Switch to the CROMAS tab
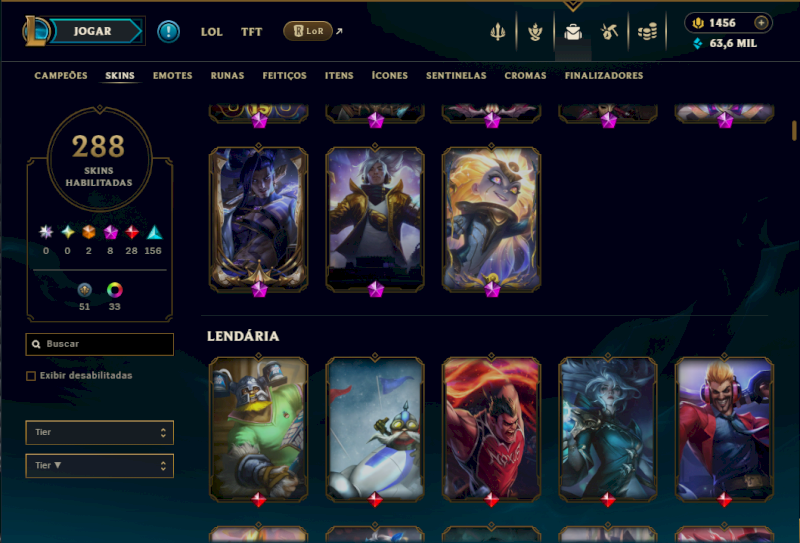 [x=525, y=76]
